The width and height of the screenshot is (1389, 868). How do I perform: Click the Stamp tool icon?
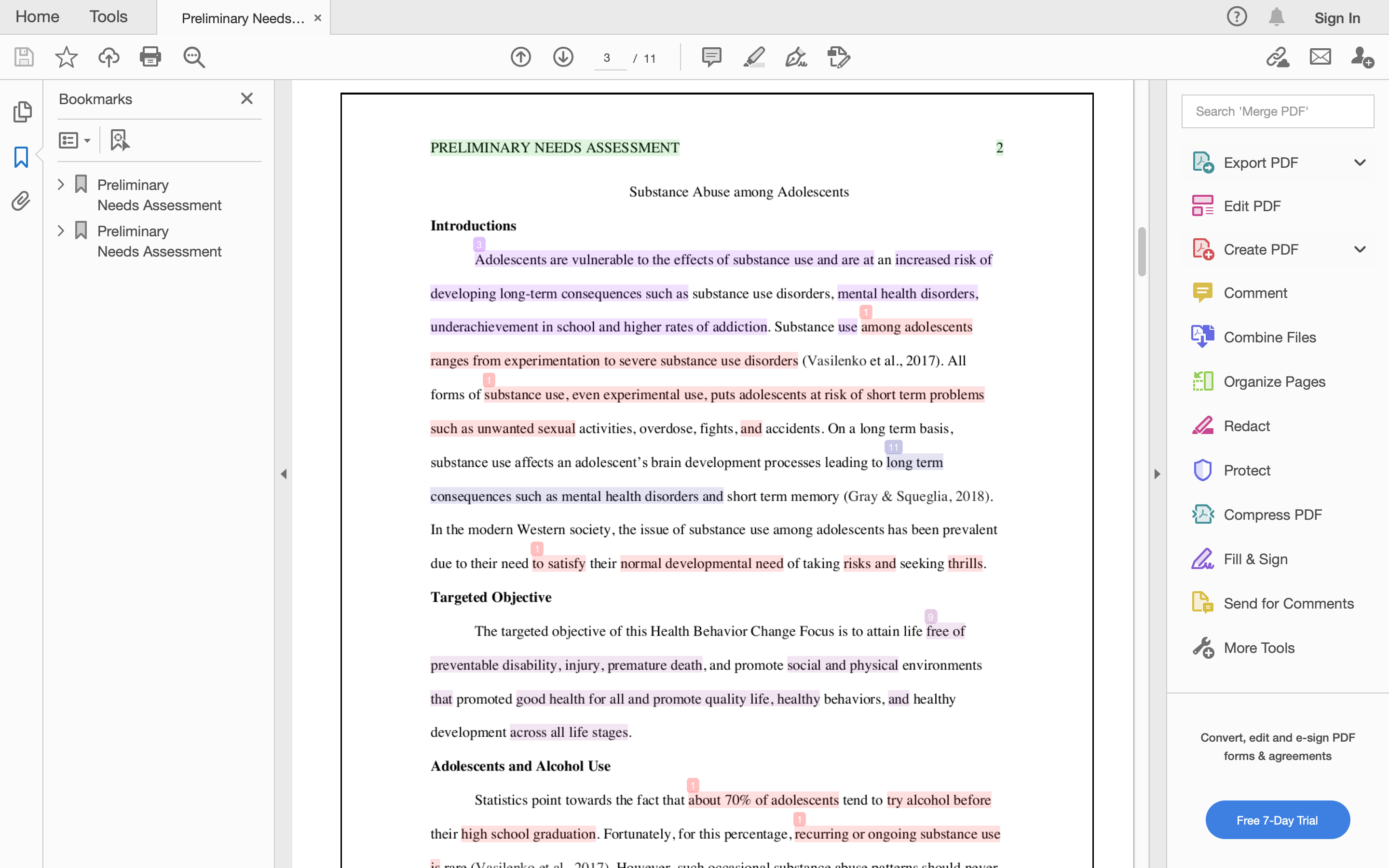839,57
